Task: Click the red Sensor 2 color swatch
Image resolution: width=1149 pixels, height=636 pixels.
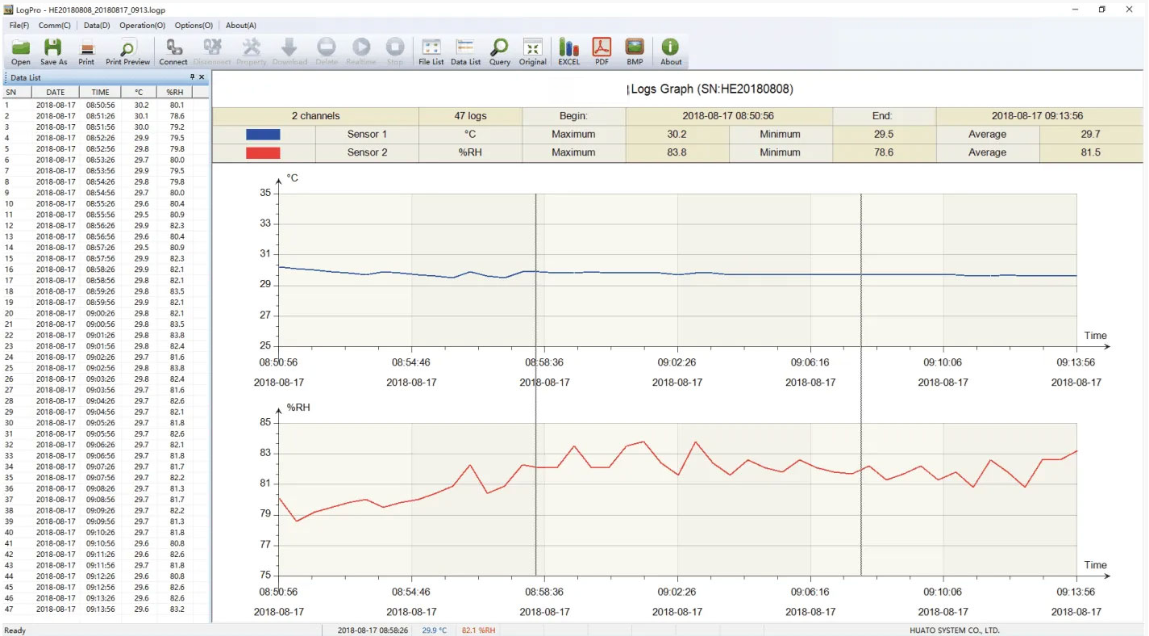Action: [x=263, y=153]
